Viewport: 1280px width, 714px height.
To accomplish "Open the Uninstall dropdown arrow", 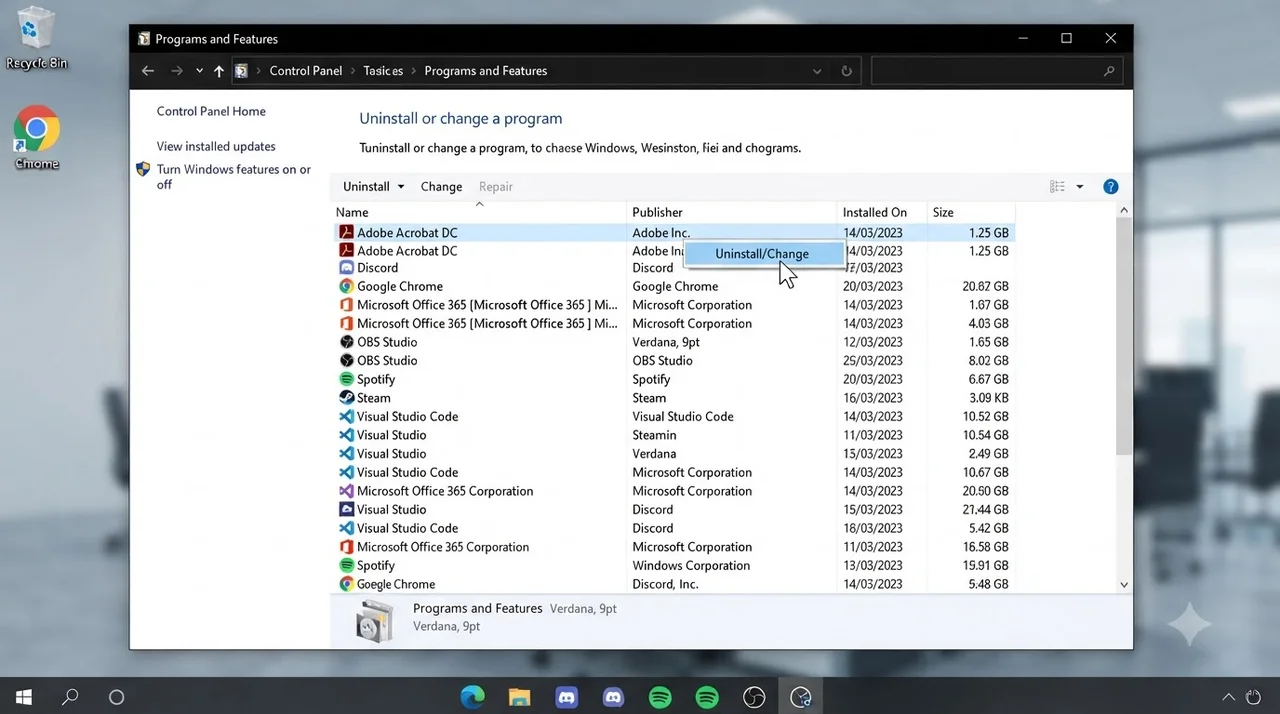I will (401, 187).
